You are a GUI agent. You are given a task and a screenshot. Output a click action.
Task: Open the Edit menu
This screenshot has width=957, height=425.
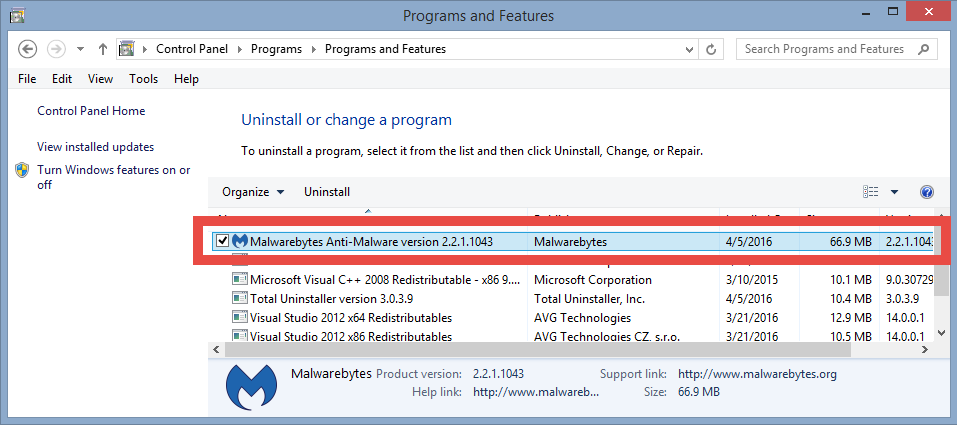click(62, 79)
